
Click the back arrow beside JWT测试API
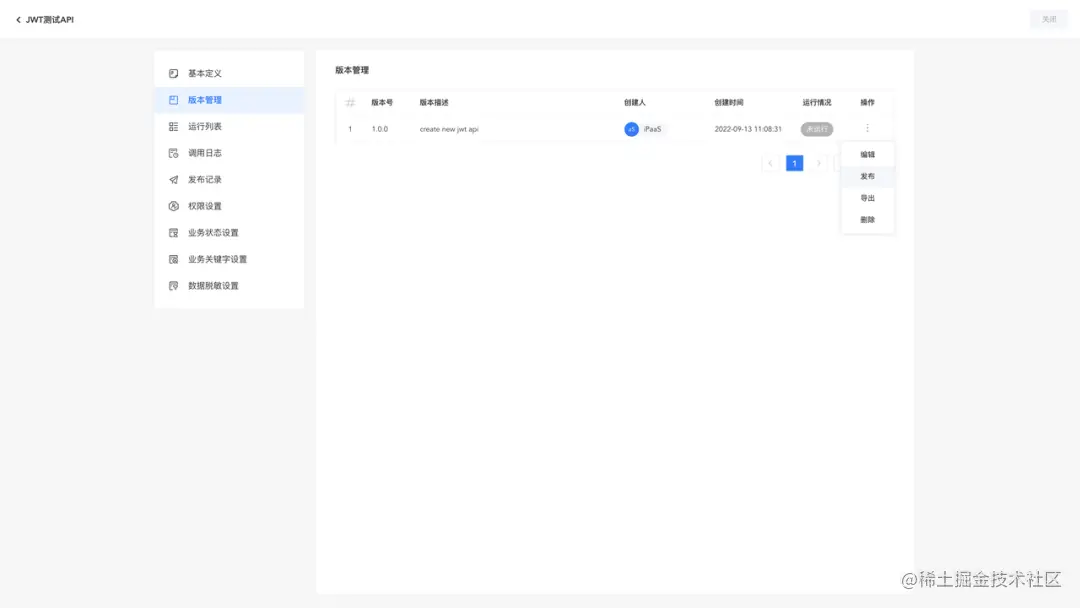pyautogui.click(x=19, y=20)
